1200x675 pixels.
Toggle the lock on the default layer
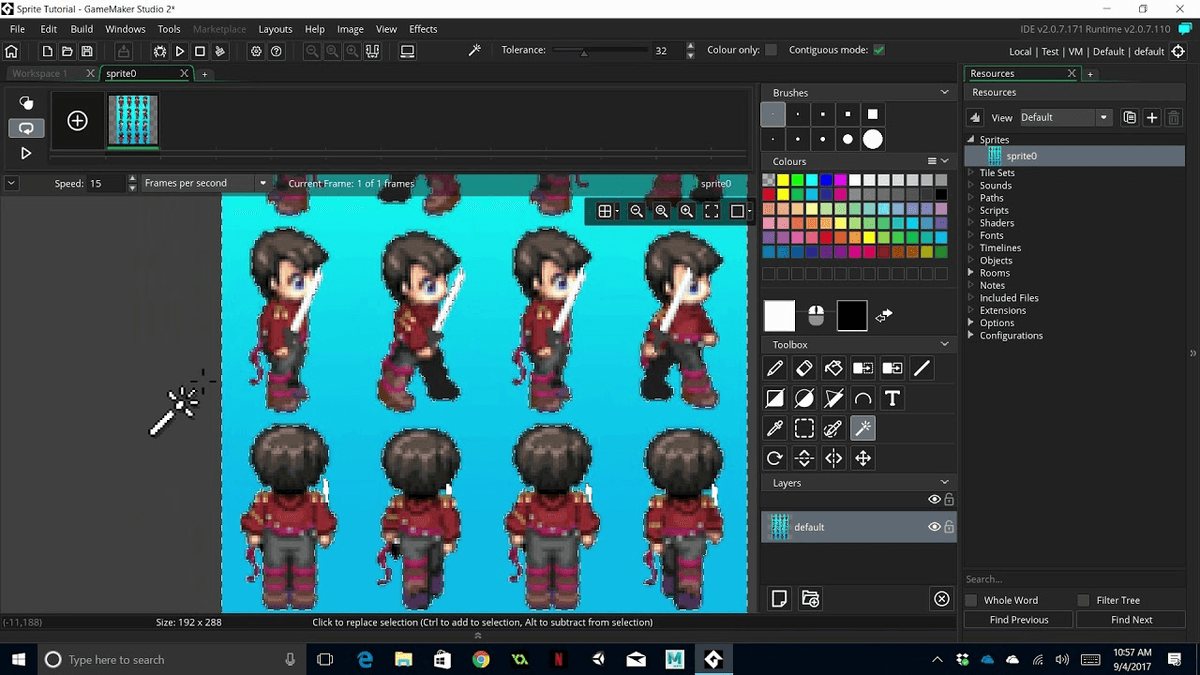949,527
